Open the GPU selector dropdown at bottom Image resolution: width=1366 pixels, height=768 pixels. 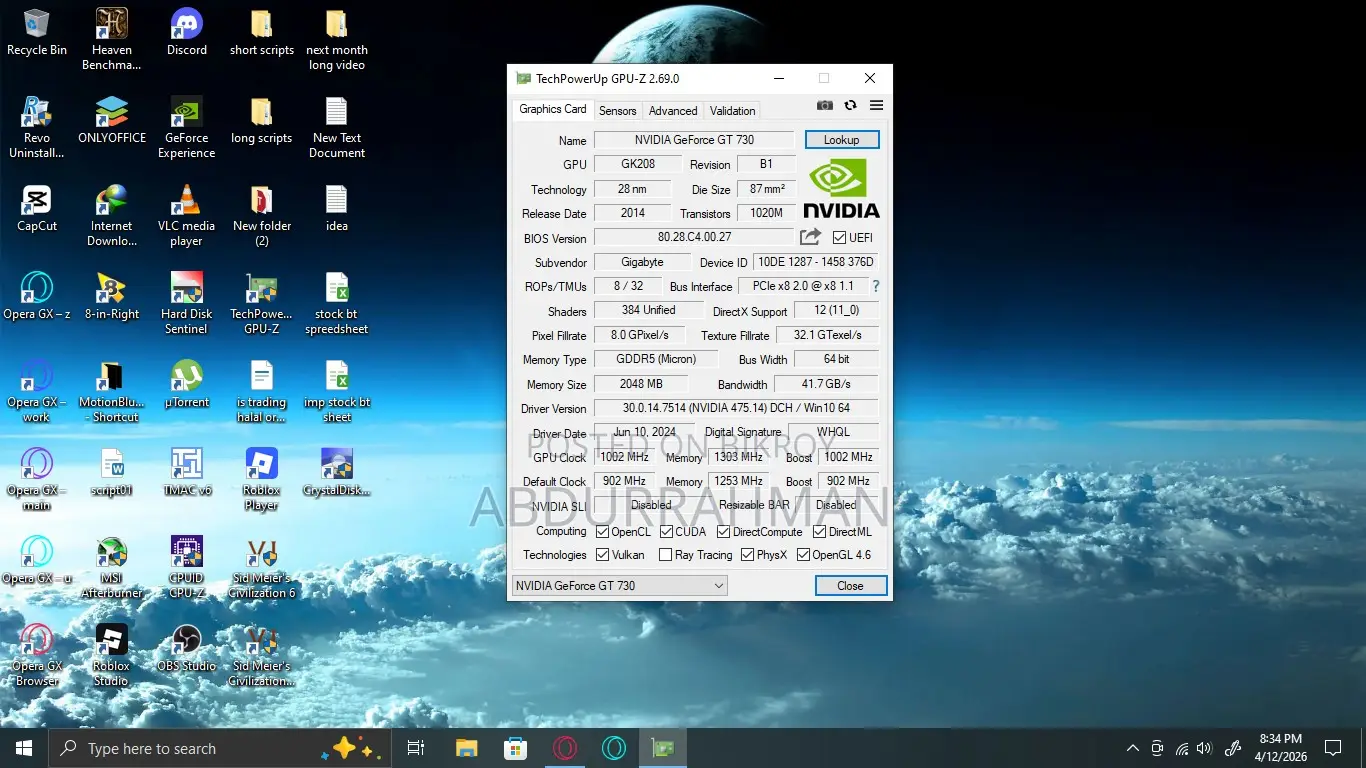tap(619, 586)
